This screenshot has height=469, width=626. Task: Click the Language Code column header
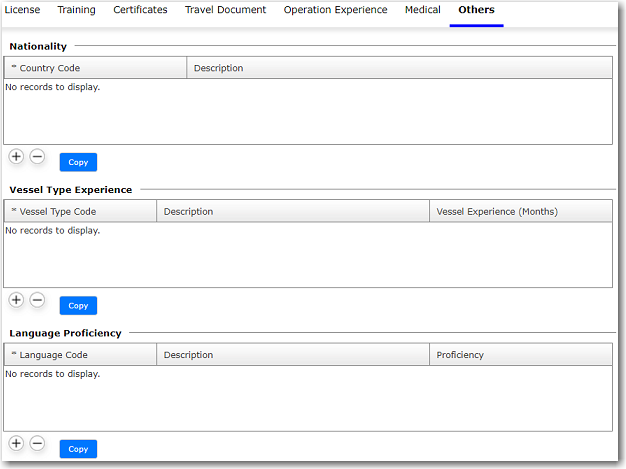click(x=54, y=355)
